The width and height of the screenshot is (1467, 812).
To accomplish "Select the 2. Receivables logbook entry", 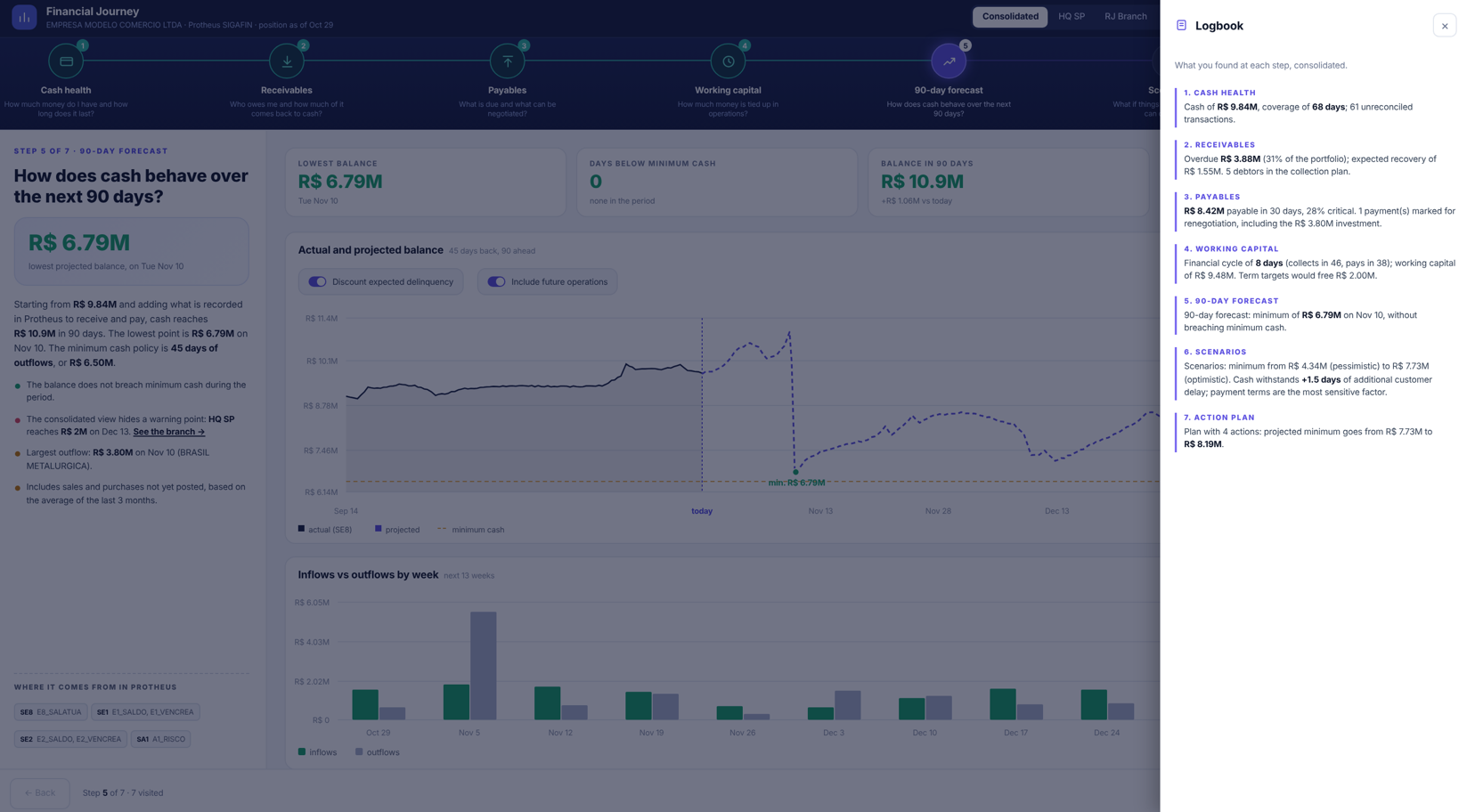I will point(1316,158).
